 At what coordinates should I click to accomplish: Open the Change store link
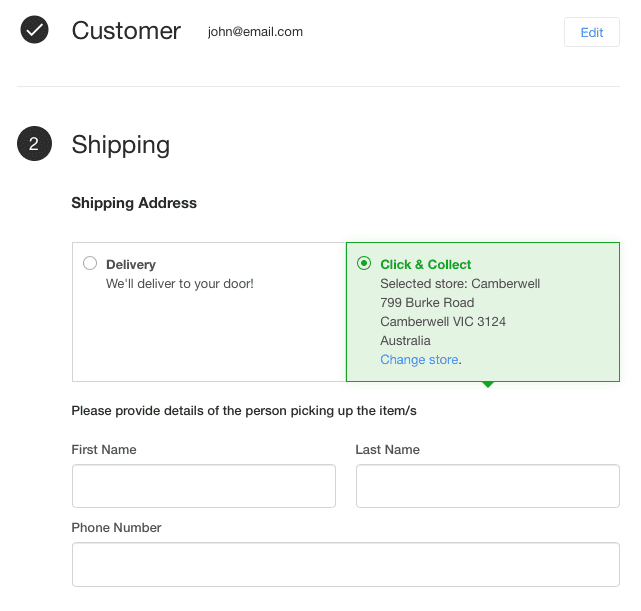click(x=419, y=360)
